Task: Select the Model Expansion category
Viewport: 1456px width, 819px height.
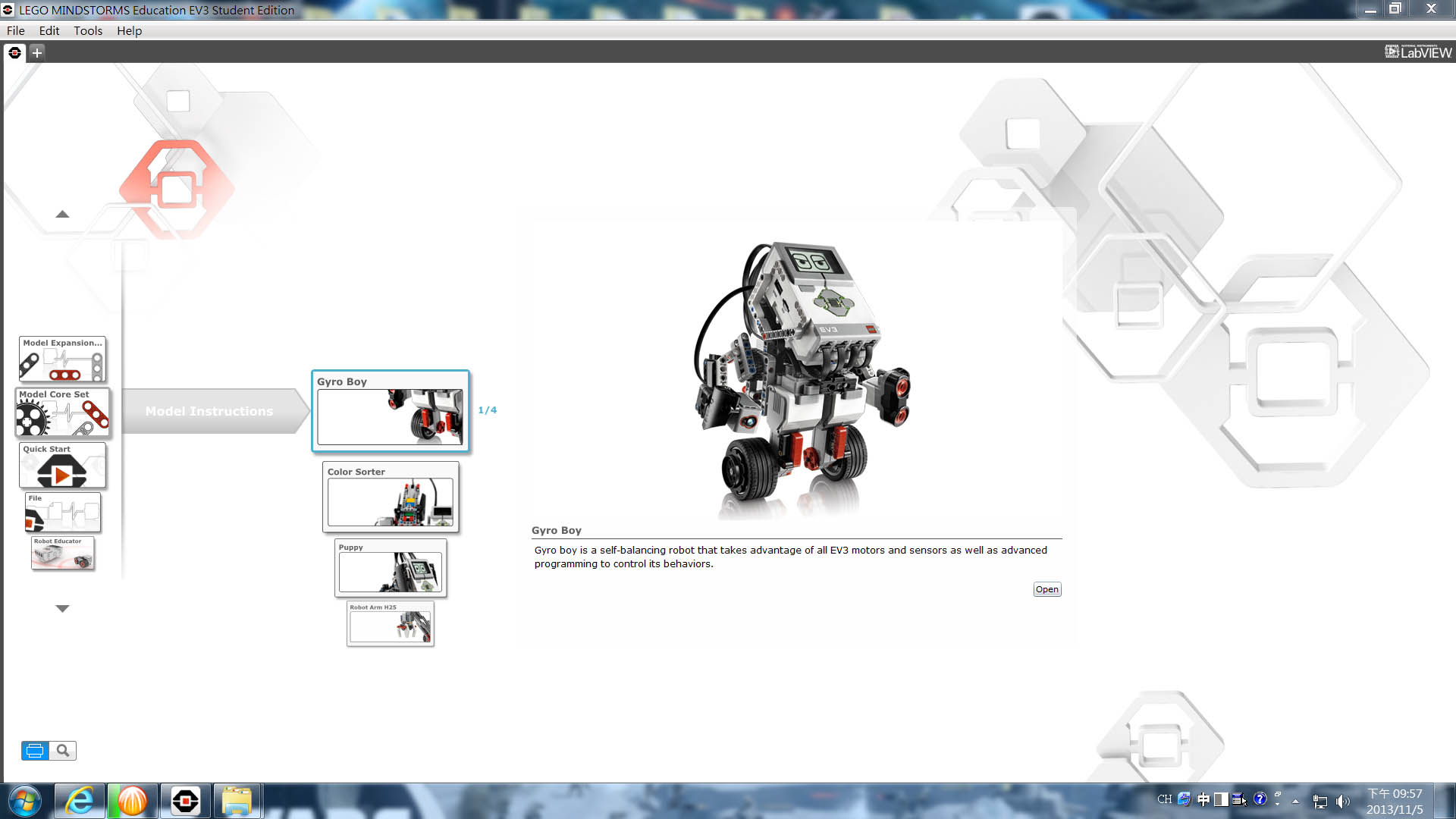Action: 62,359
